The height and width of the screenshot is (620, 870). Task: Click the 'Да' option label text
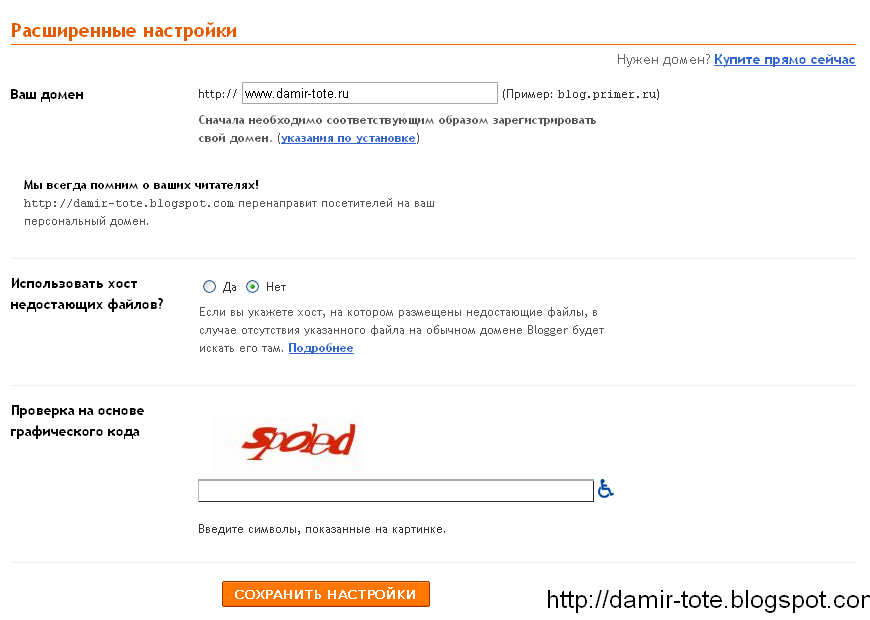click(x=230, y=287)
